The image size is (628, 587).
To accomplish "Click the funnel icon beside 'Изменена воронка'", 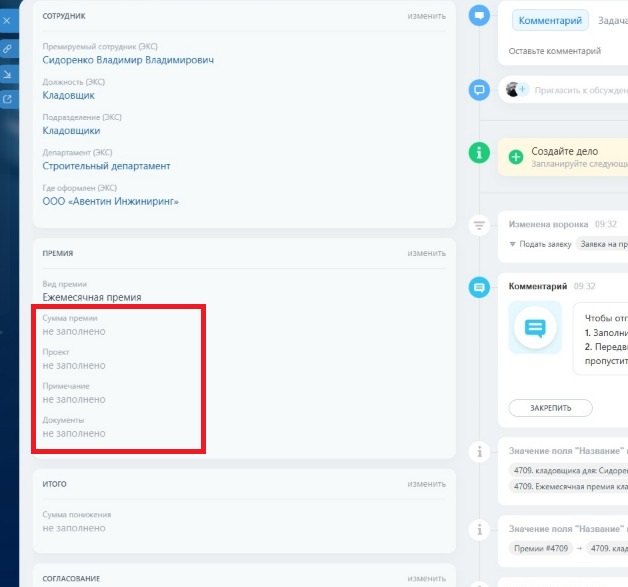I will (480, 225).
